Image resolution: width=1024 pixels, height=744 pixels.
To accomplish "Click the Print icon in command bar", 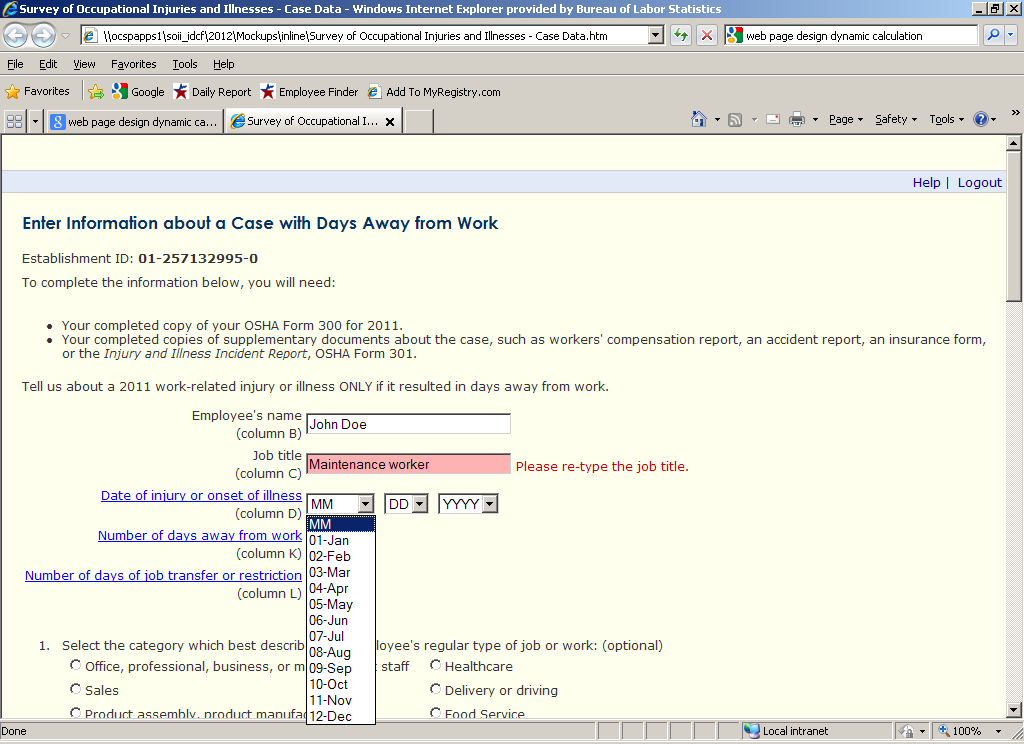I will point(797,119).
